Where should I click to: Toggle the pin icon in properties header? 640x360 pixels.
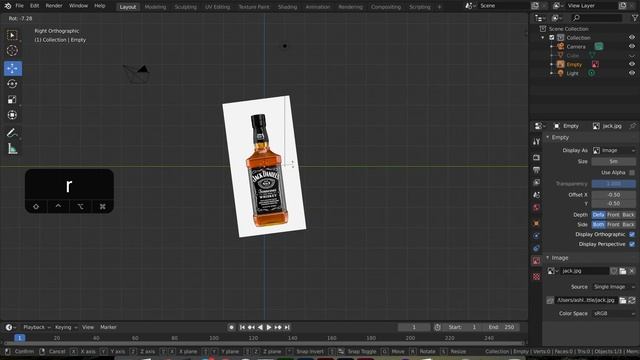pyautogui.click(x=633, y=126)
